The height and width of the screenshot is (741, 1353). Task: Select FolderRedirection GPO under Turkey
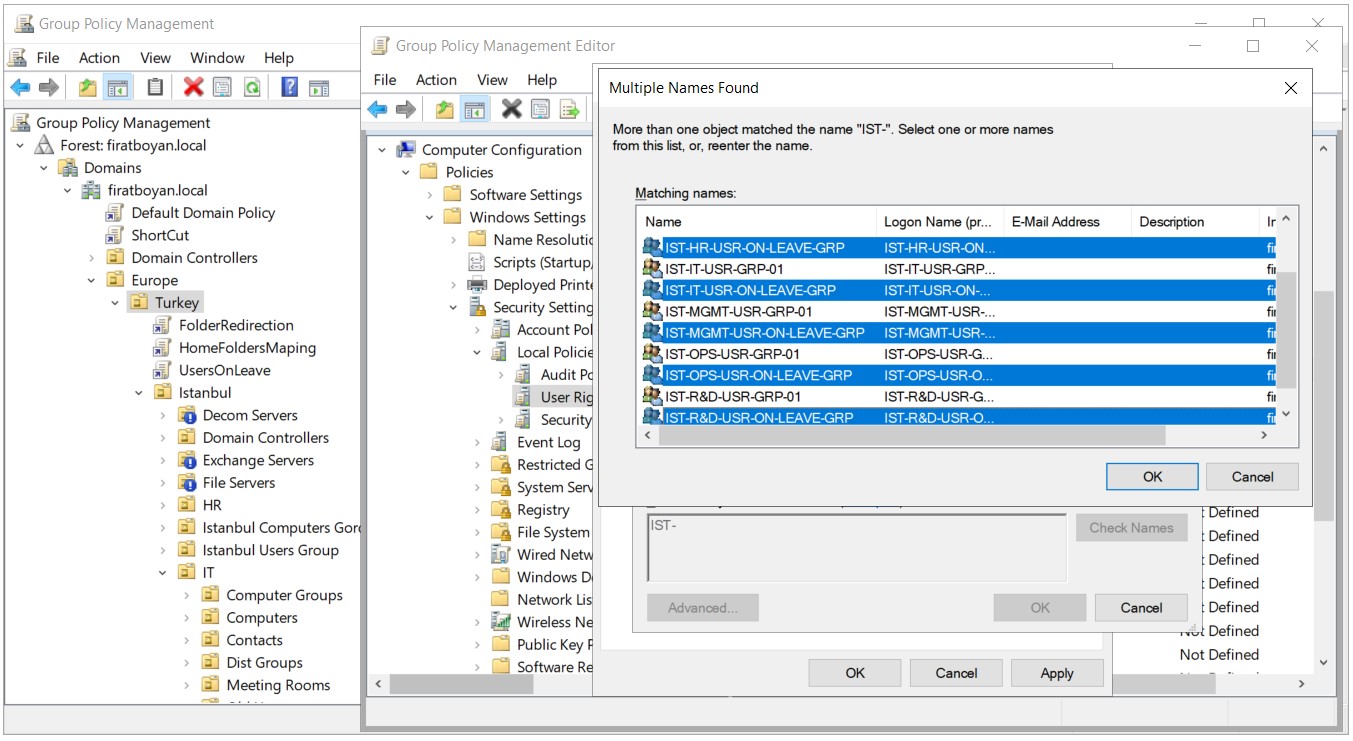(x=236, y=325)
